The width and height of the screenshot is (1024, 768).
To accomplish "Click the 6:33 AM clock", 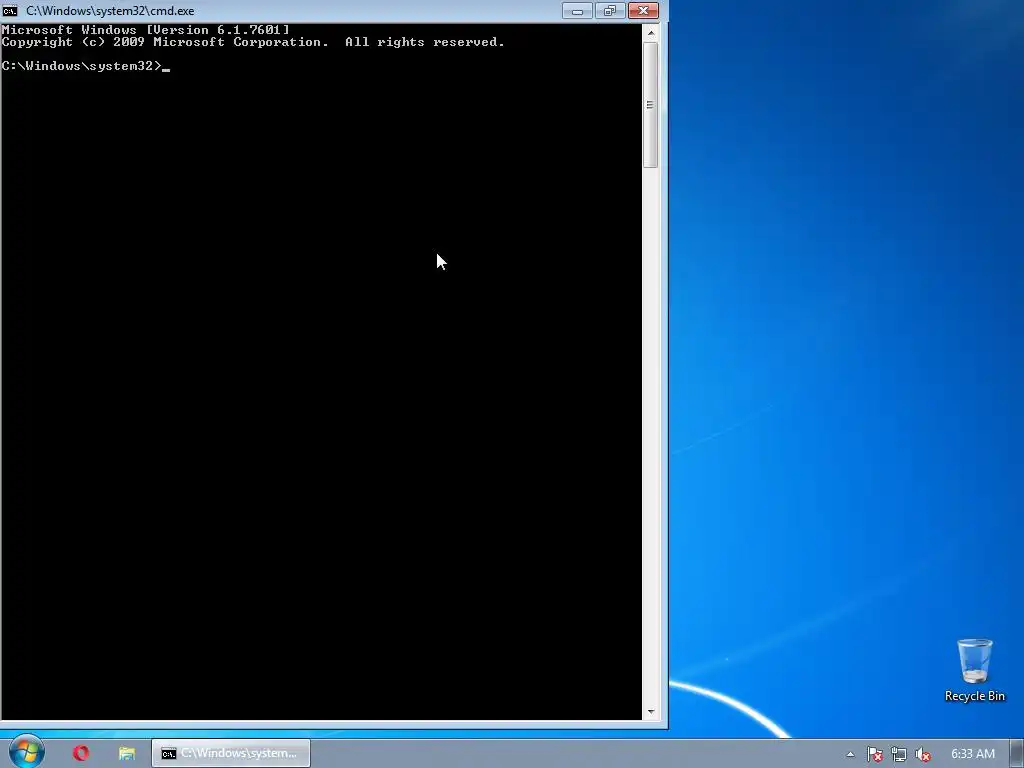I will pyautogui.click(x=972, y=754).
